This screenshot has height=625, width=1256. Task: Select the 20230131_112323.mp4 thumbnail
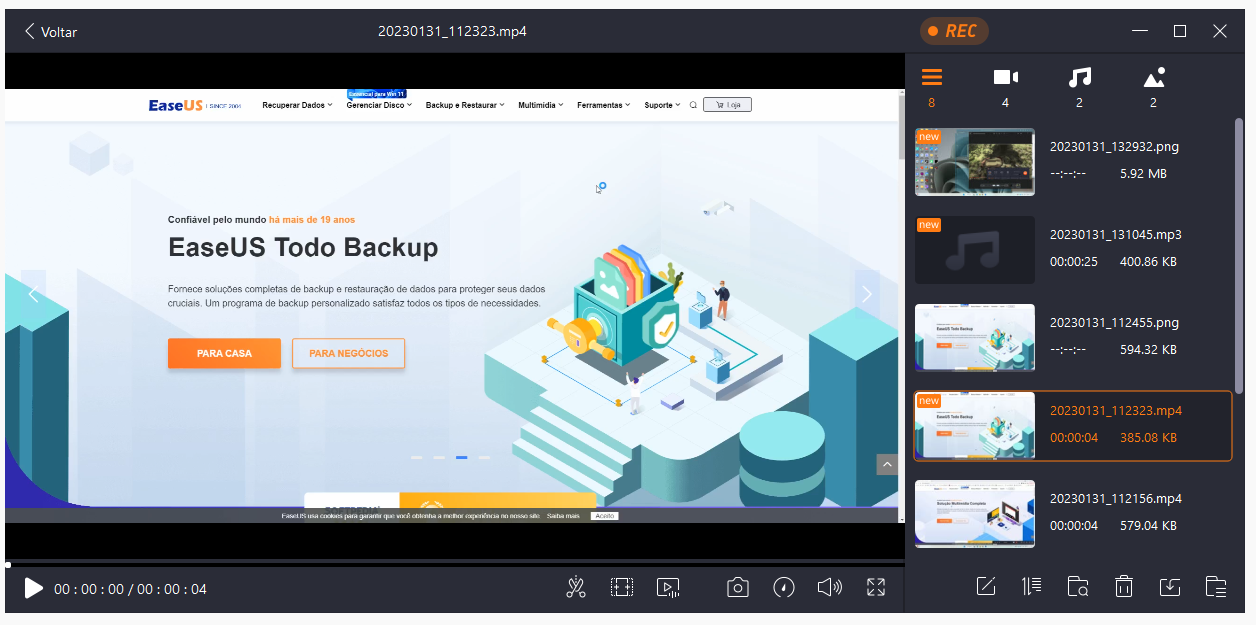(x=975, y=426)
